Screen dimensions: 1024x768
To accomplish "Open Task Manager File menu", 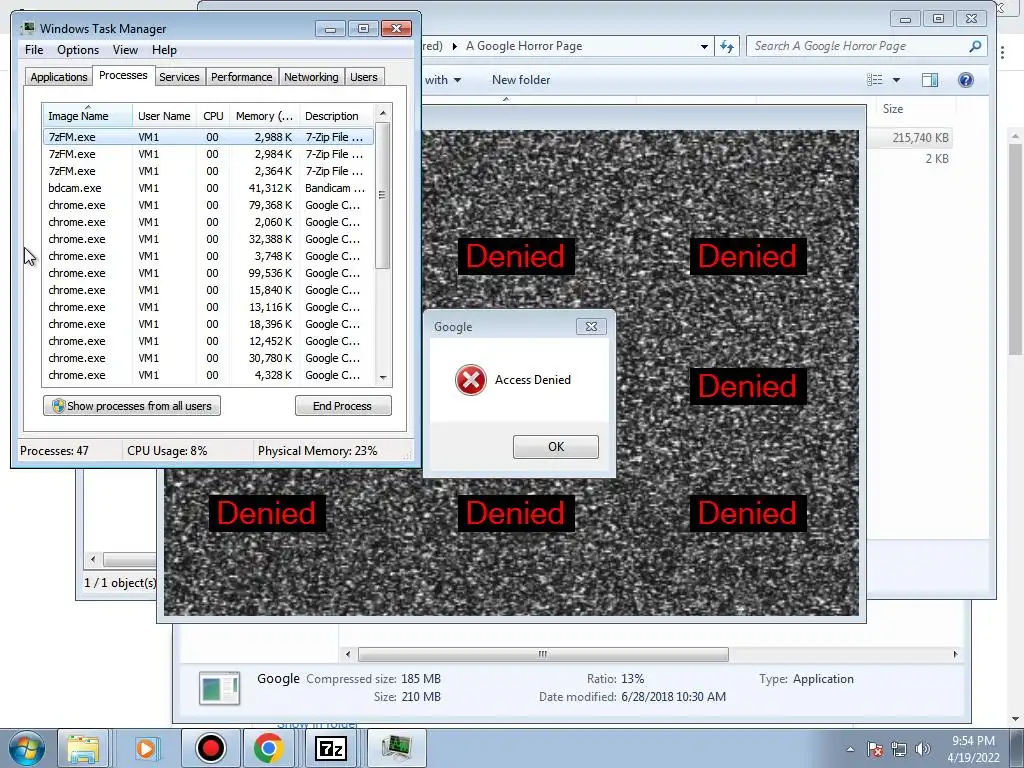I will (34, 50).
